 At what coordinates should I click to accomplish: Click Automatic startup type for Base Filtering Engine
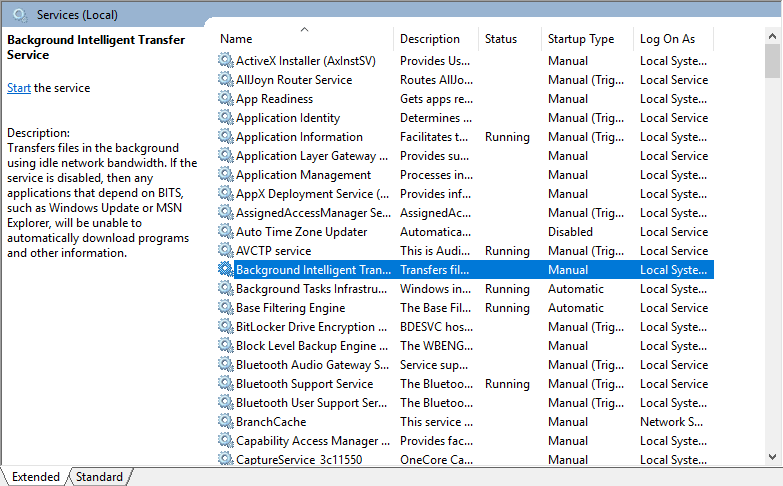[x=576, y=308]
